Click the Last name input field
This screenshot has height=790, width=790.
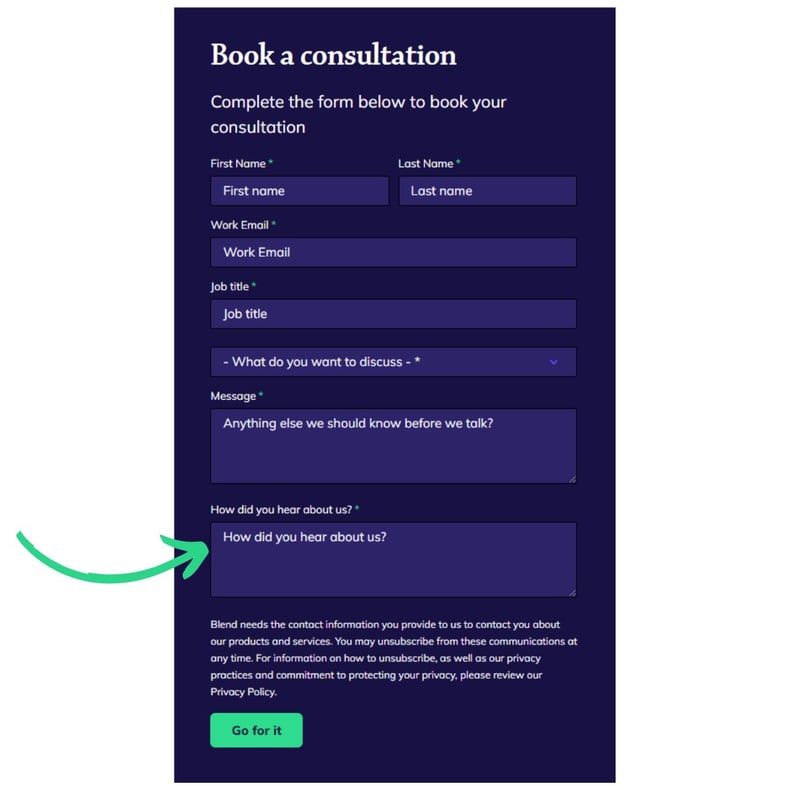488,191
